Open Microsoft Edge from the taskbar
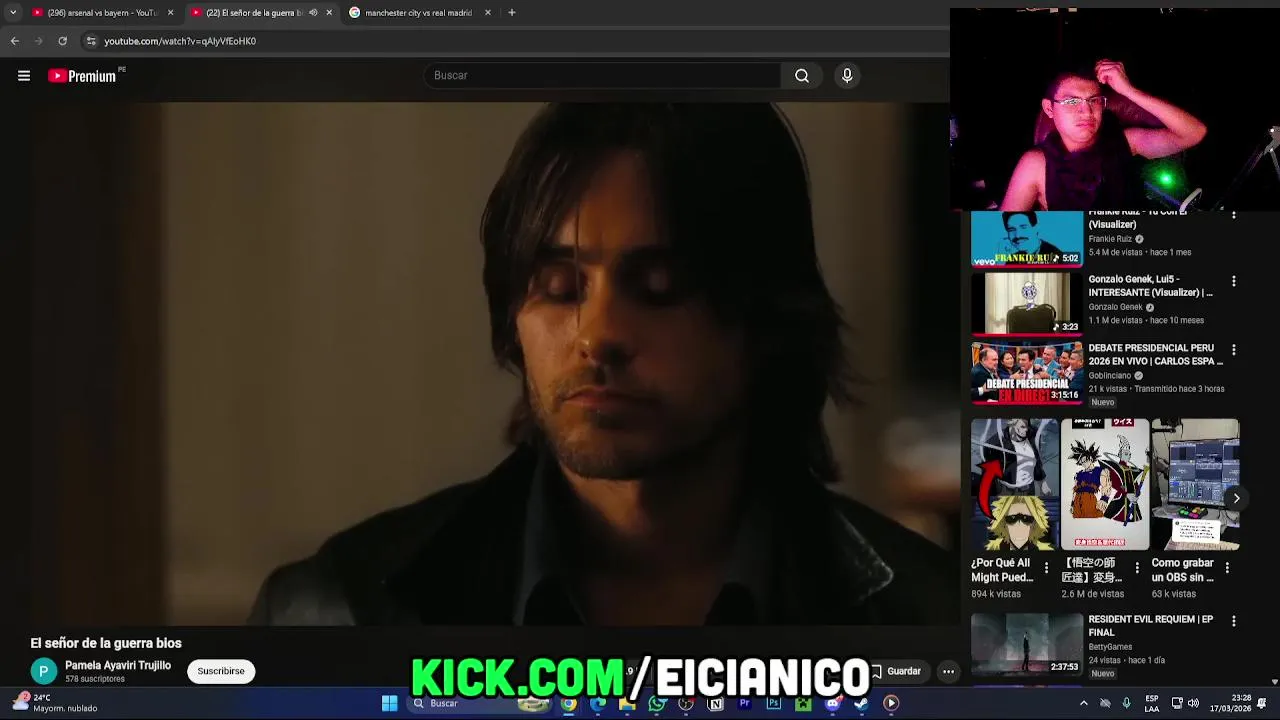The width and height of the screenshot is (1280, 720). (x=598, y=703)
